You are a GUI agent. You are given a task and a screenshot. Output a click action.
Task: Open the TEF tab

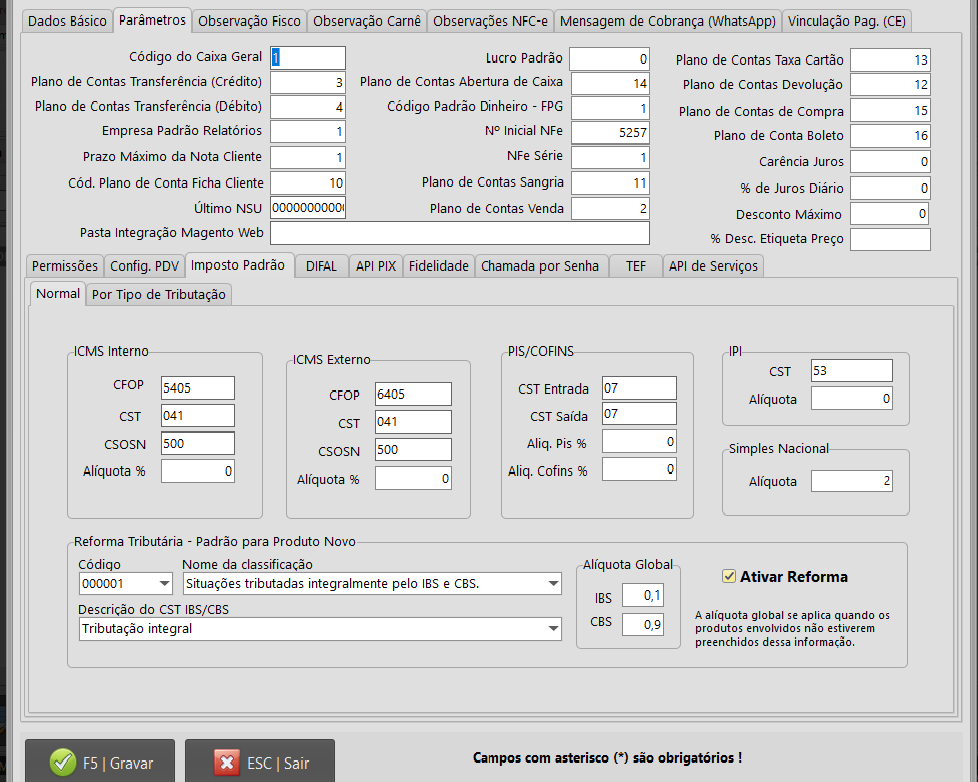(636, 266)
